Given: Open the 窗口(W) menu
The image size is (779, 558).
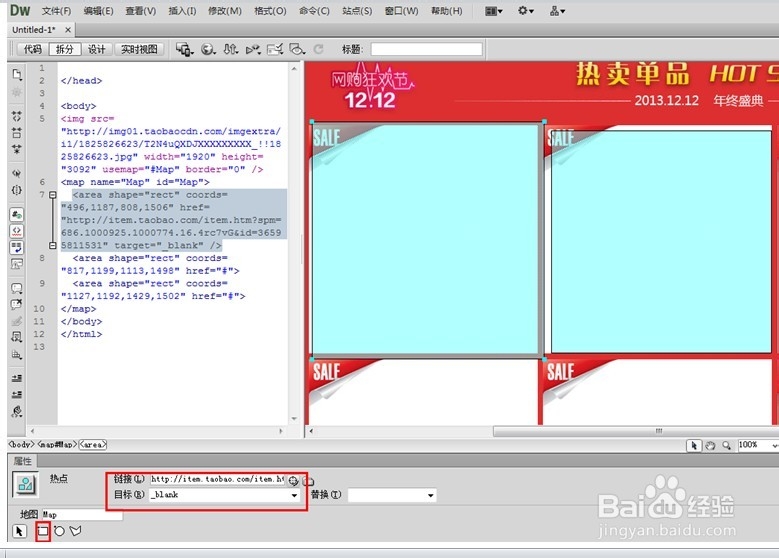Looking at the screenshot, I should tap(401, 11).
